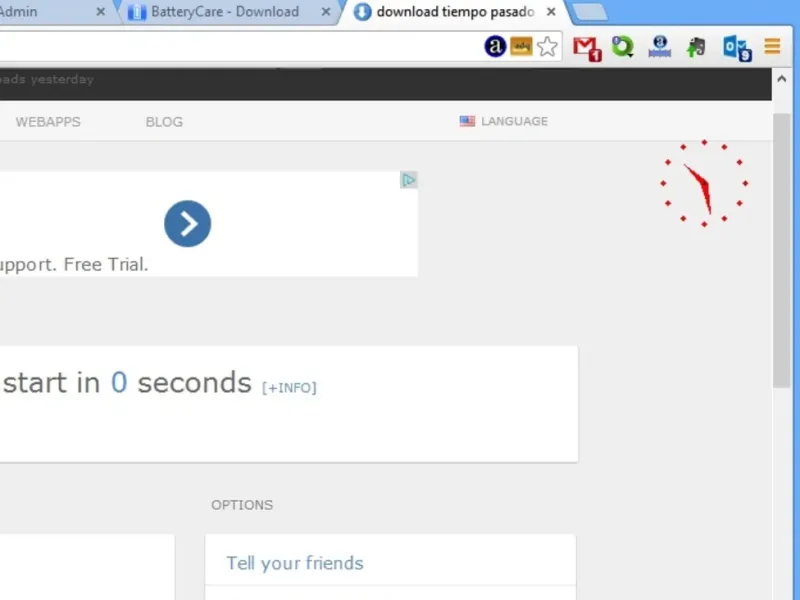Image resolution: width=800 pixels, height=600 pixels.
Task: Click the AdChoices icon on the ad
Action: [409, 180]
